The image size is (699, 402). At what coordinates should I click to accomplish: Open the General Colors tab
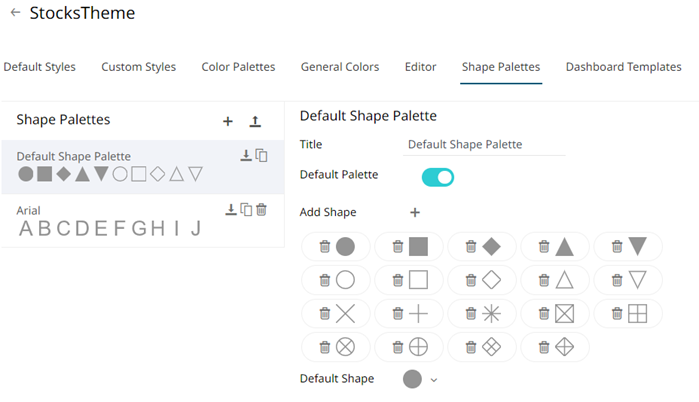[340, 67]
